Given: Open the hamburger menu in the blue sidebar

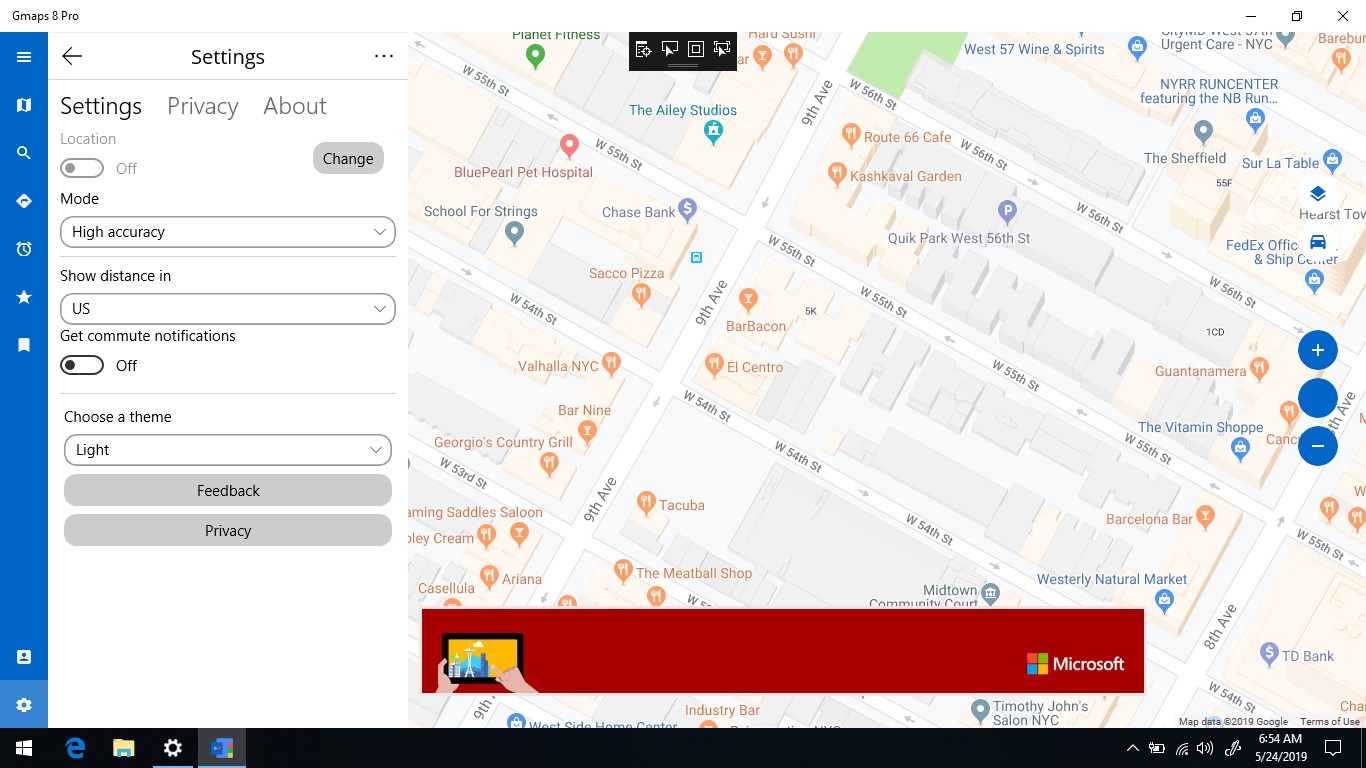Looking at the screenshot, I should point(24,57).
